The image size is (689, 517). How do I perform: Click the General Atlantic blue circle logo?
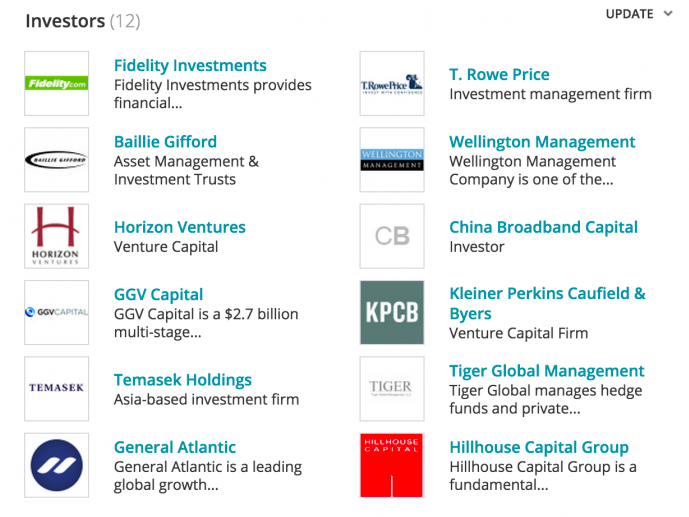pyautogui.click(x=57, y=465)
